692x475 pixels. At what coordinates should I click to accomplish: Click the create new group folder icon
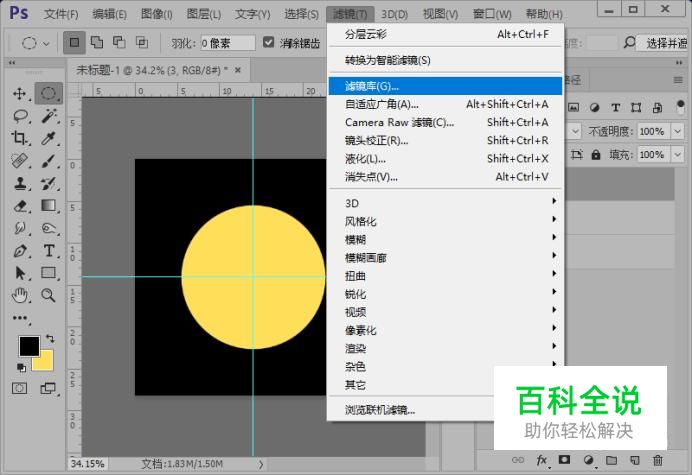pyautogui.click(x=611, y=460)
